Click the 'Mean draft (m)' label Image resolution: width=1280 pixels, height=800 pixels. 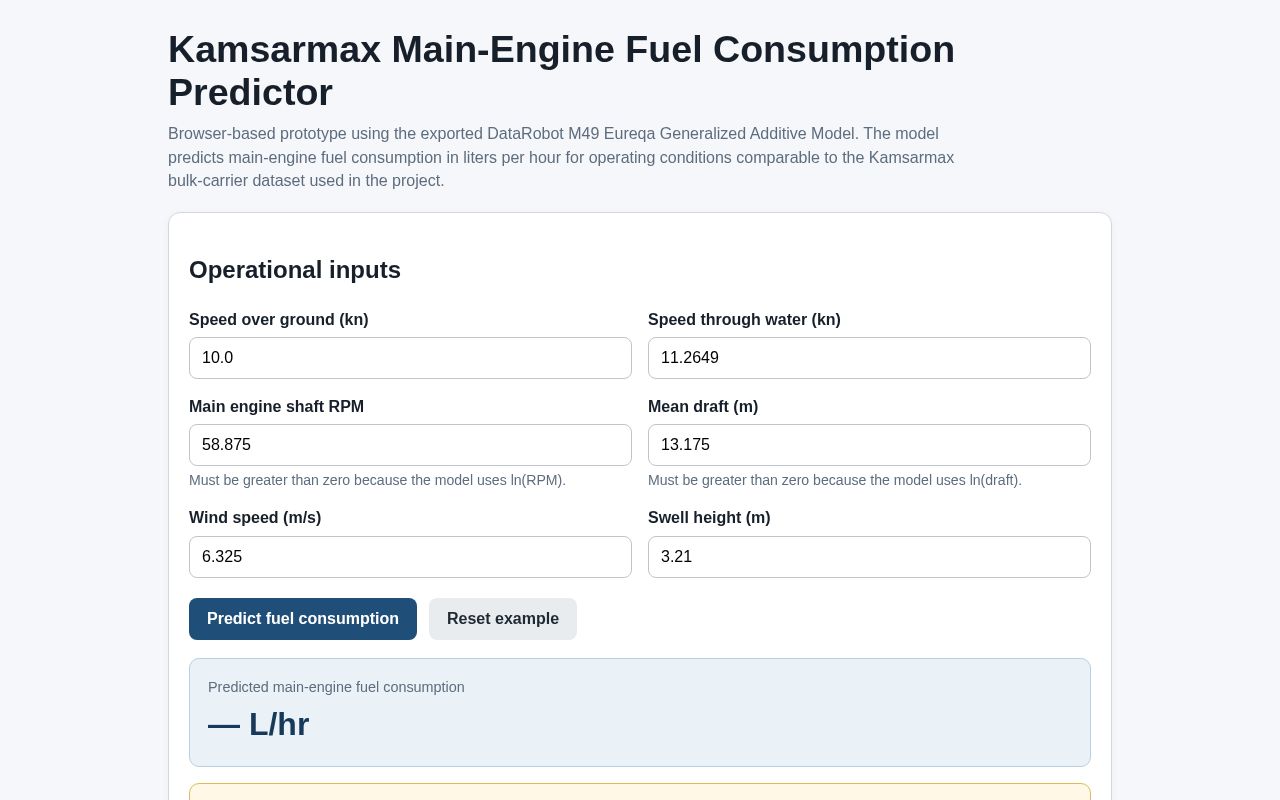click(x=703, y=407)
